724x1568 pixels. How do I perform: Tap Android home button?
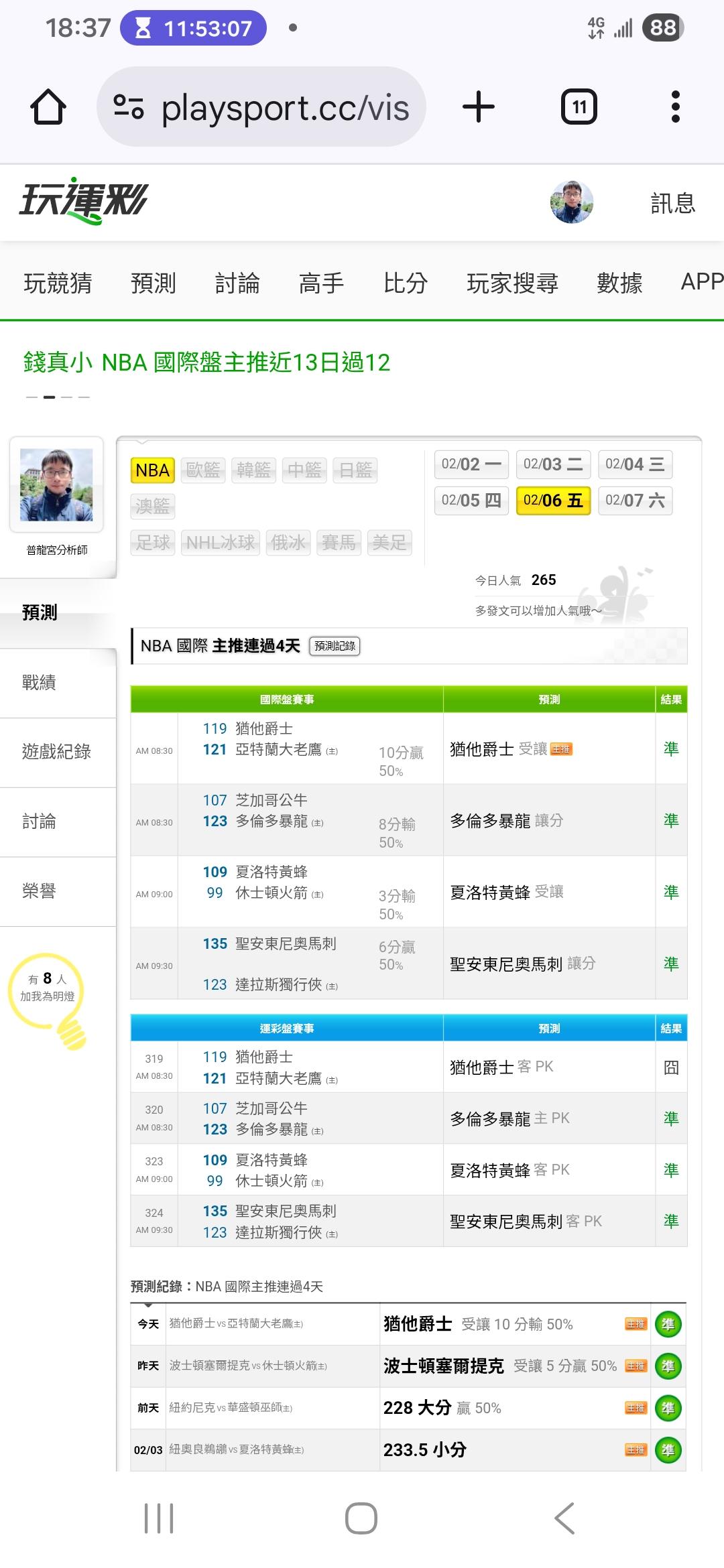click(x=361, y=1518)
